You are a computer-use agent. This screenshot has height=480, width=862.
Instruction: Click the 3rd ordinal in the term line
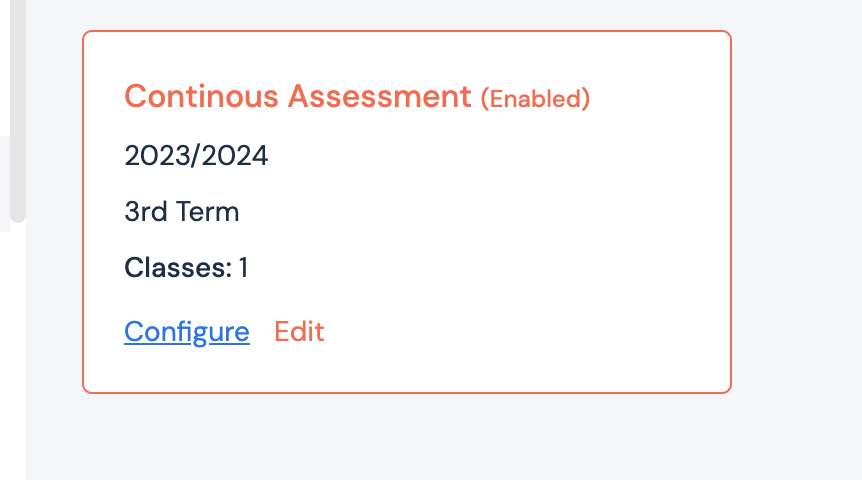144,212
